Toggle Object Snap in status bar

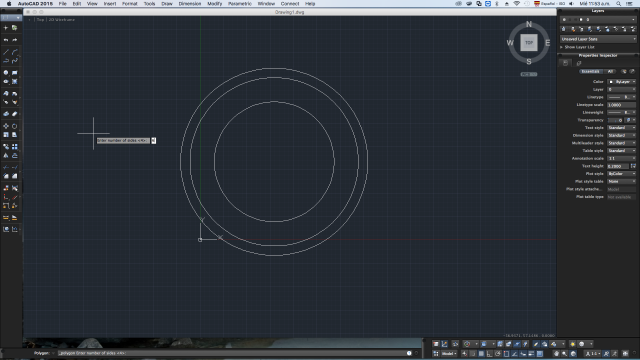point(506,353)
